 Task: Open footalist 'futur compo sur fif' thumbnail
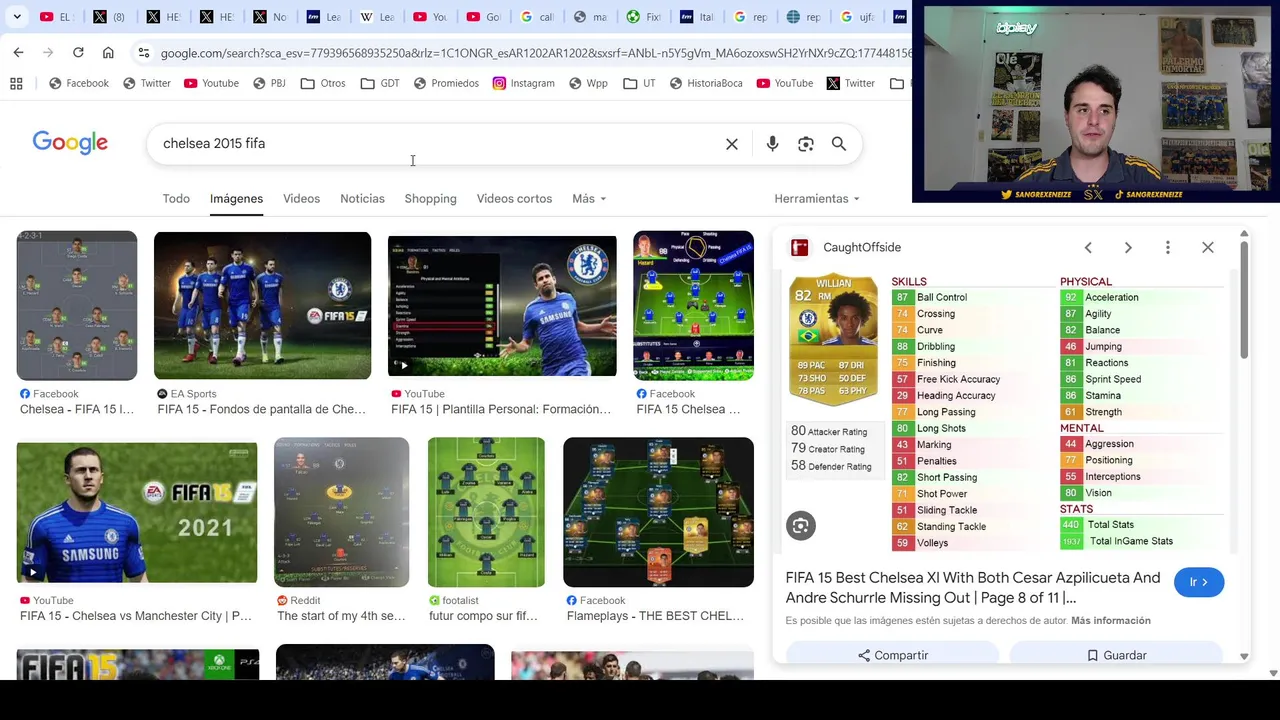tap(486, 512)
